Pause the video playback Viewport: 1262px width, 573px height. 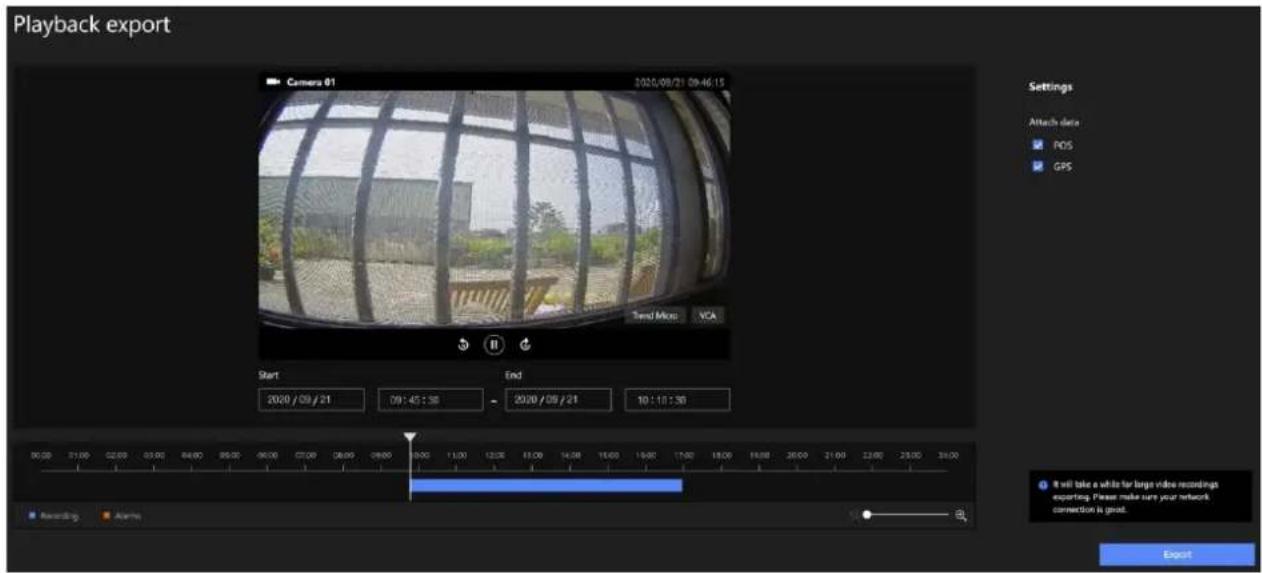(493, 345)
